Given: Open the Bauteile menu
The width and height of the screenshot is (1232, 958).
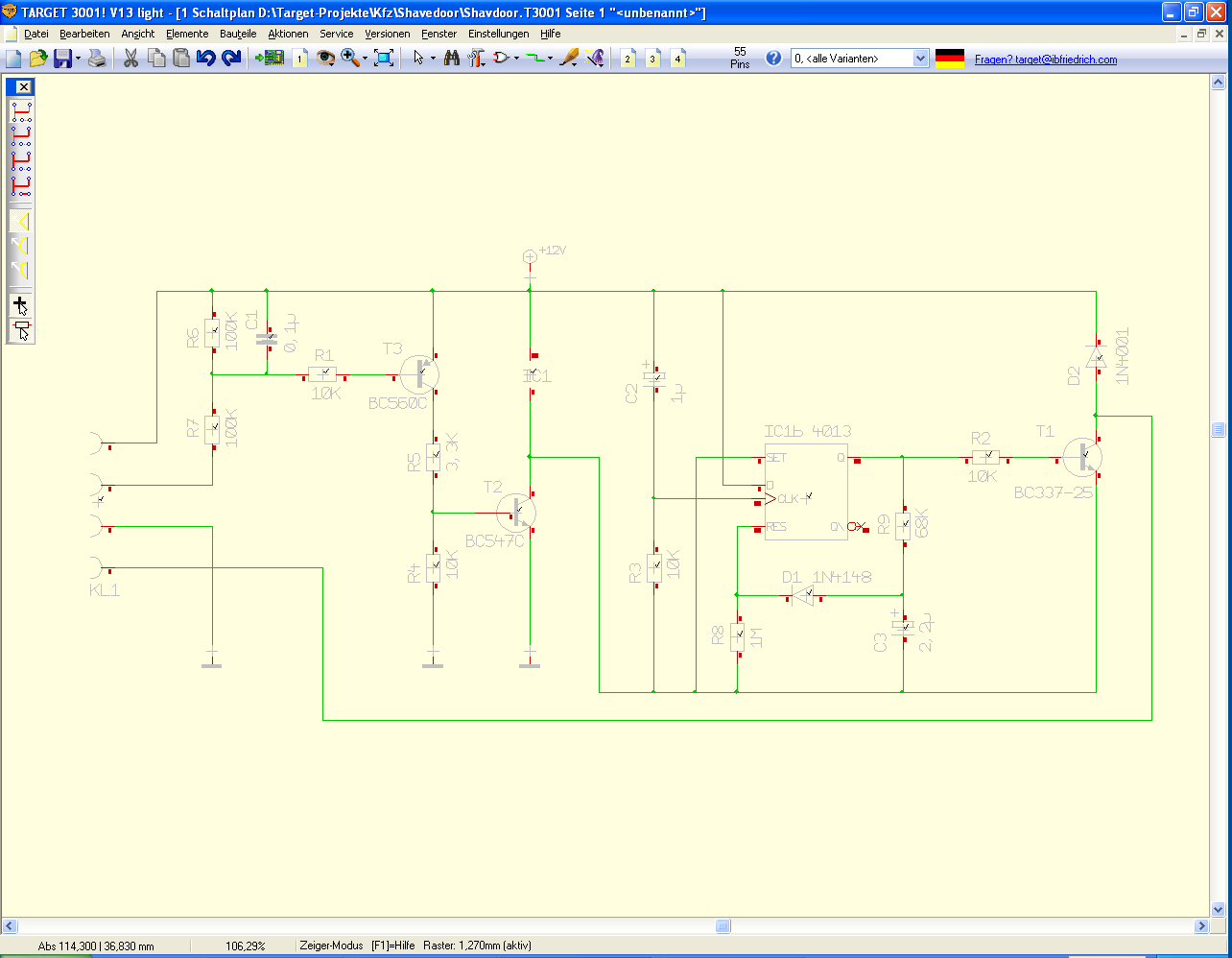Looking at the screenshot, I should [238, 34].
